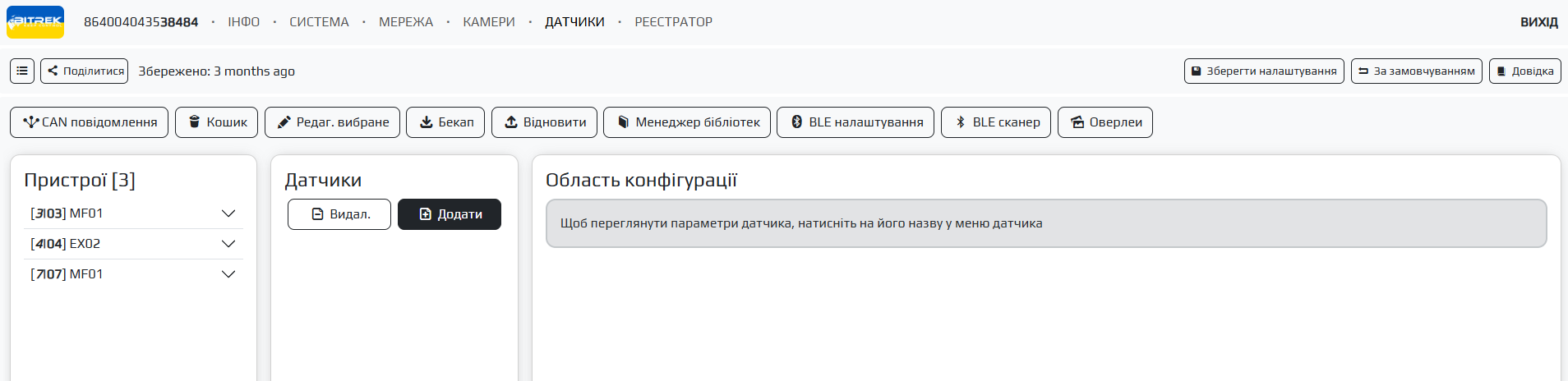This screenshot has width=1568, height=381.
Task: Click the Поділитися share button
Action: (85, 71)
